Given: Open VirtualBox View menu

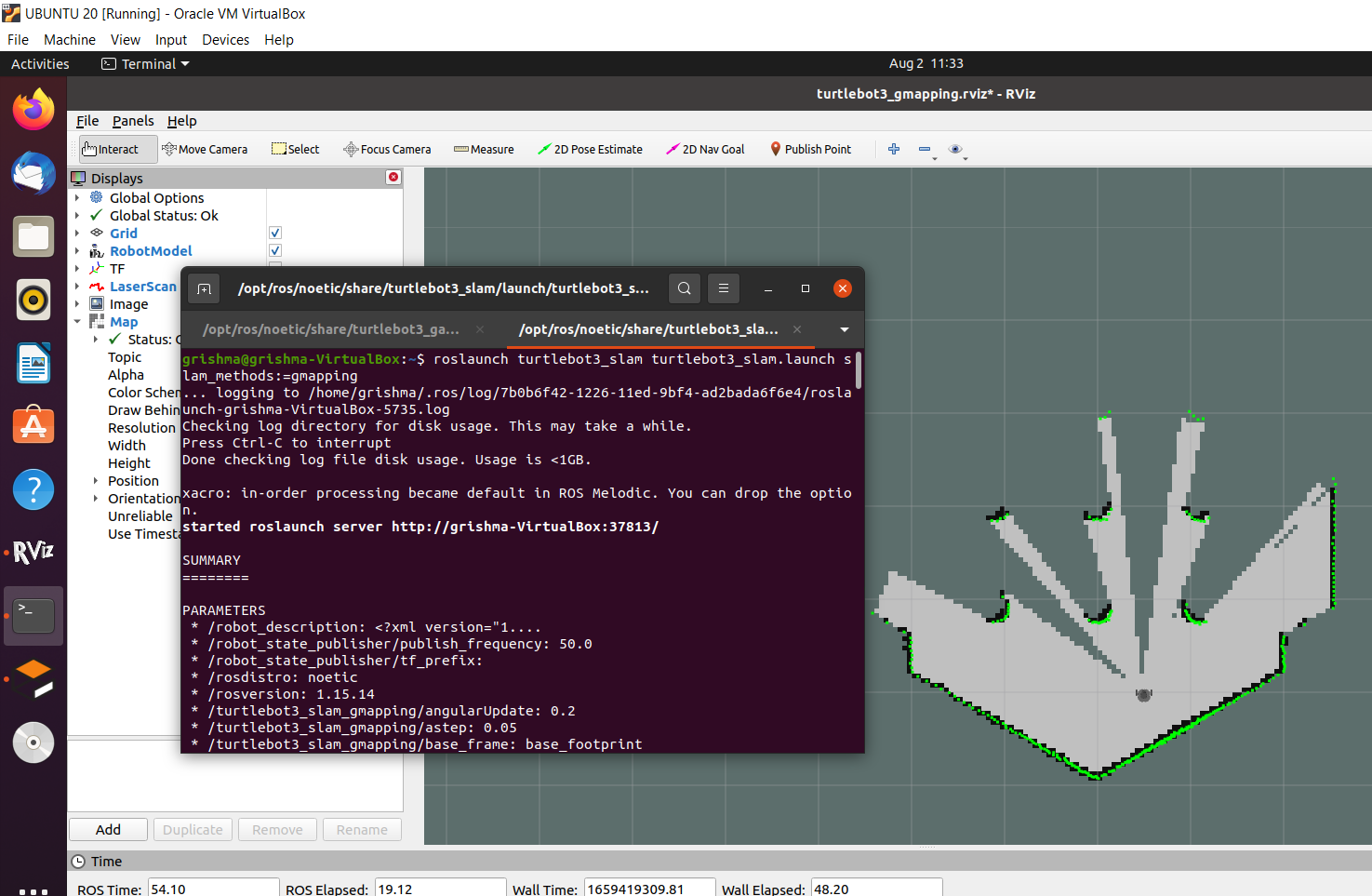Looking at the screenshot, I should [126, 39].
